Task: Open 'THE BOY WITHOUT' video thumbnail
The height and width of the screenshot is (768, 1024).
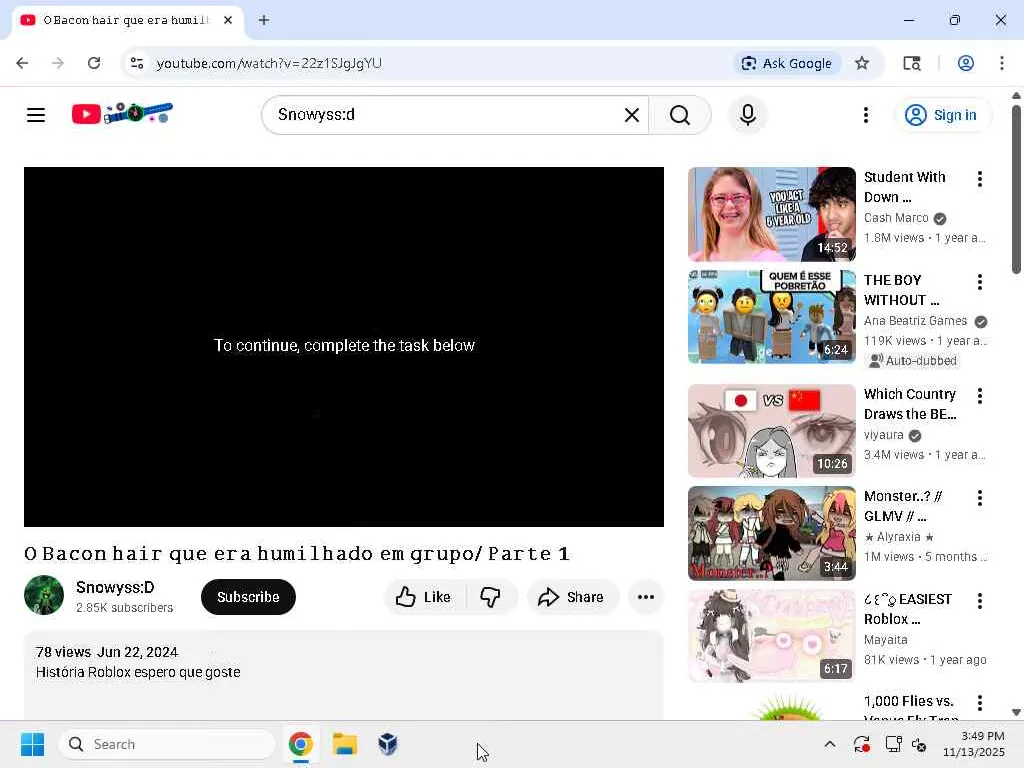Action: [772, 317]
